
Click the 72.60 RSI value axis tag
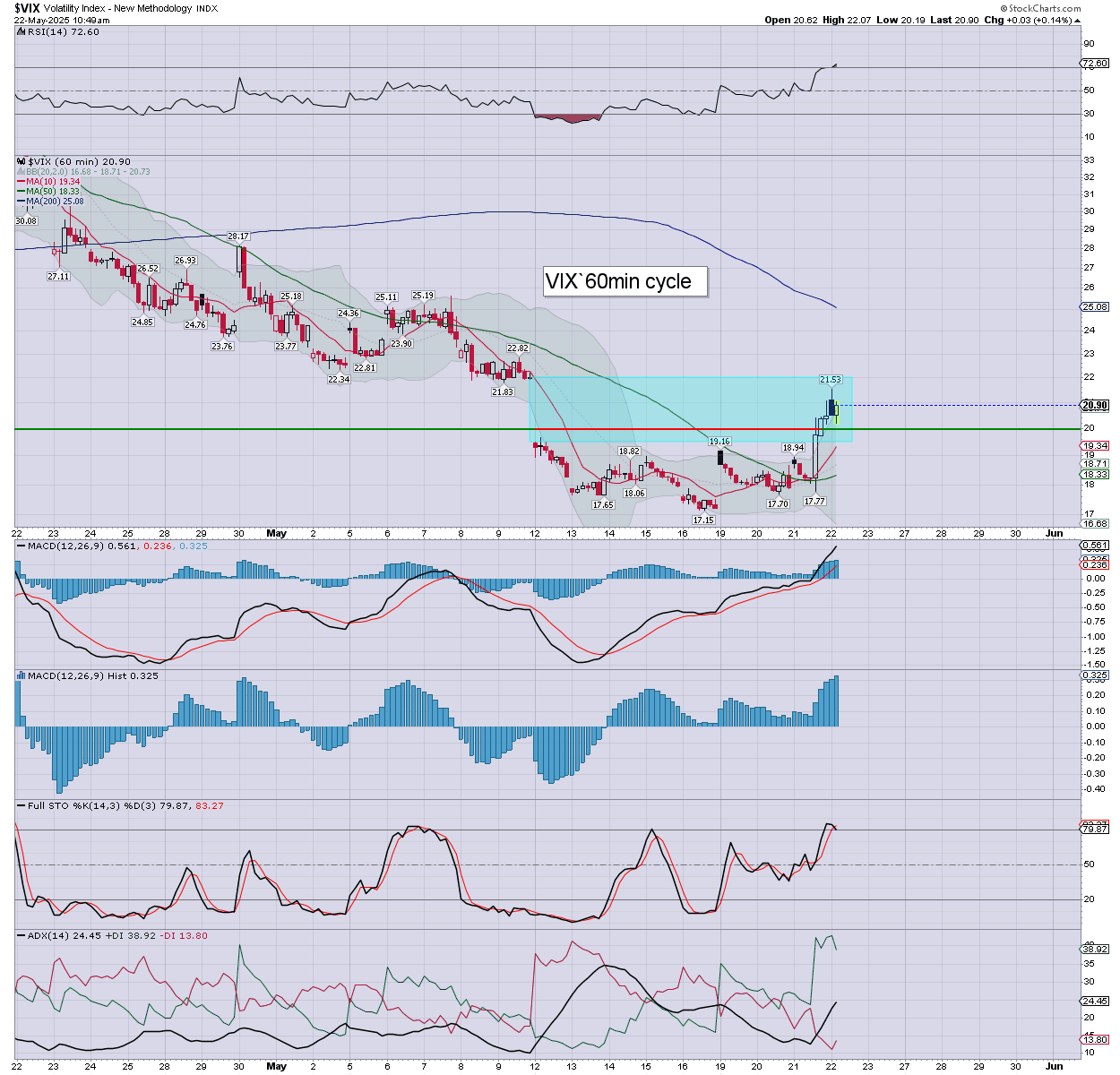pos(1095,64)
